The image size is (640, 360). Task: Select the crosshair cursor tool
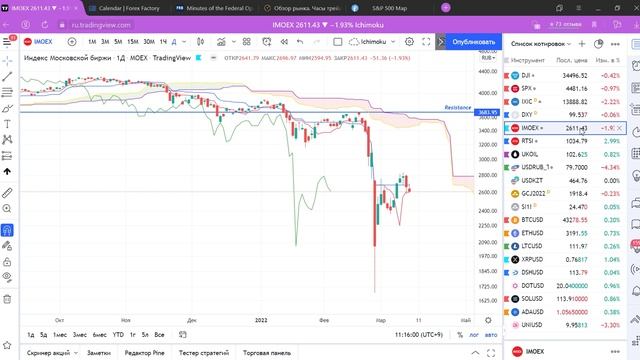(7, 61)
